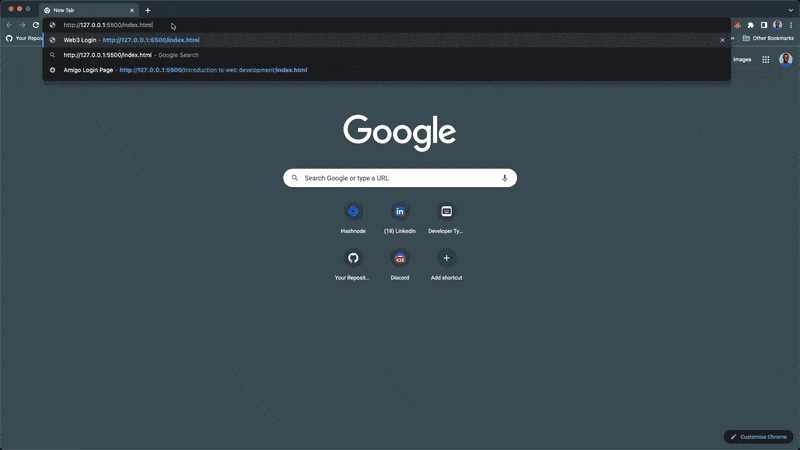Open the Developer Ty... shortcut
Screen dimensions: 800x450
tap(446, 212)
